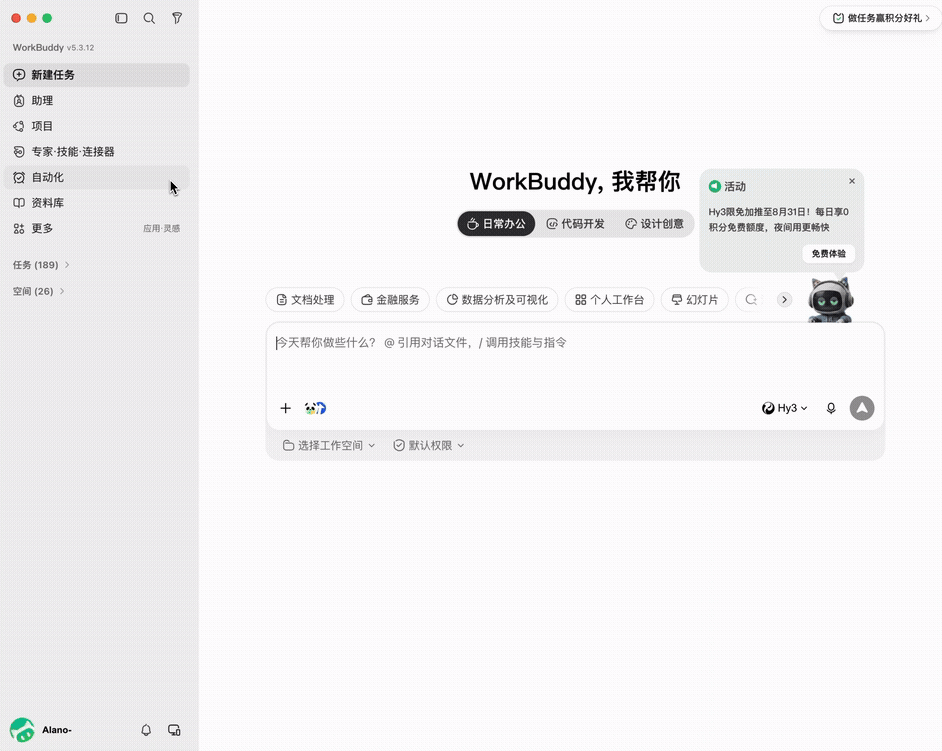The height and width of the screenshot is (751, 942).
Task: Click the Alano- user avatar
Action: [22, 730]
